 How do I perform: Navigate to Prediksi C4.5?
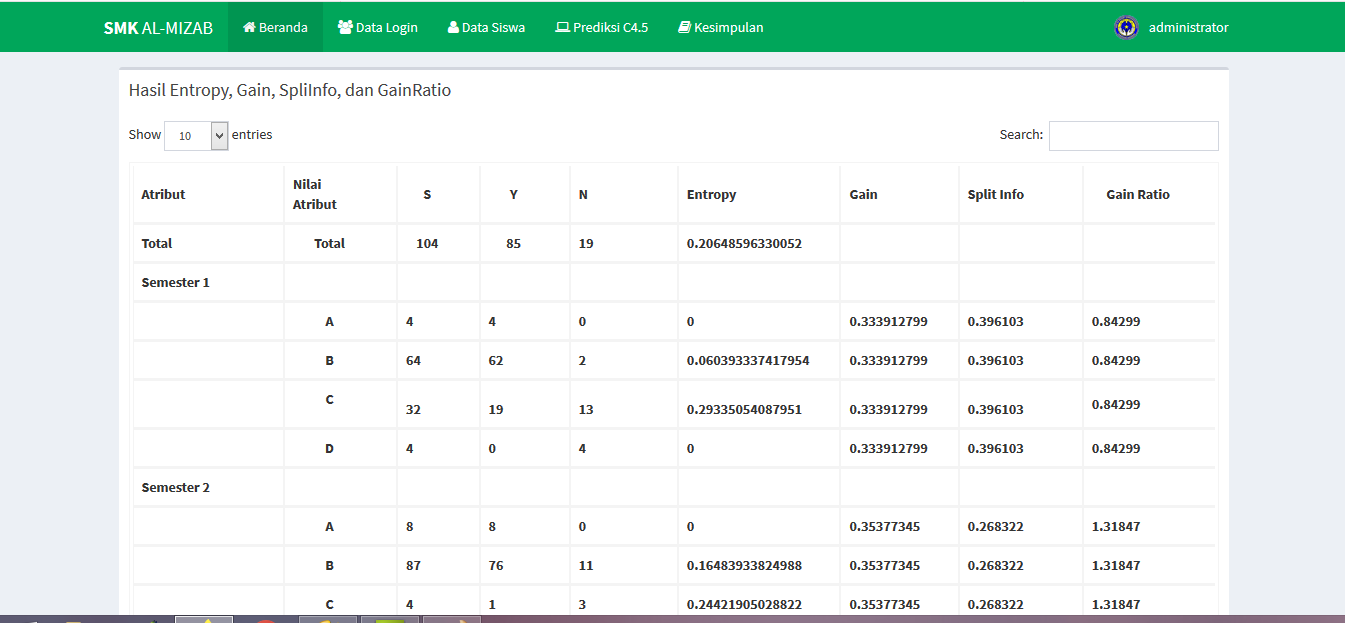point(601,27)
